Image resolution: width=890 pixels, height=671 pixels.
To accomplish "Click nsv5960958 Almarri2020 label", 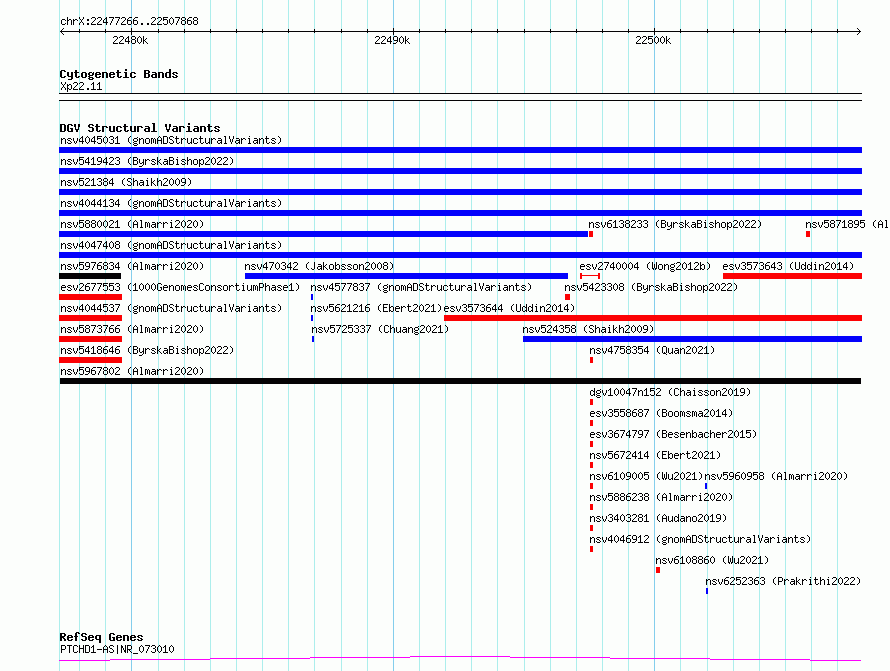I will pos(776,476).
